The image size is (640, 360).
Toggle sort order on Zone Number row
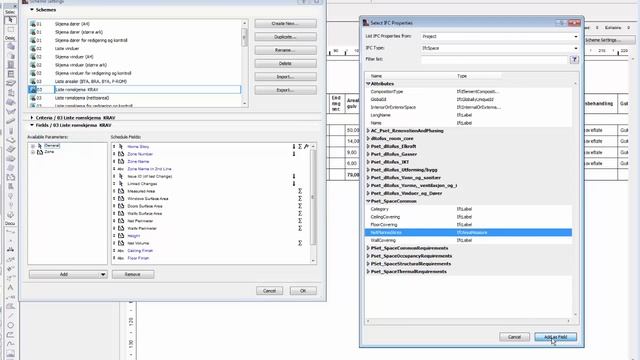coord(294,154)
